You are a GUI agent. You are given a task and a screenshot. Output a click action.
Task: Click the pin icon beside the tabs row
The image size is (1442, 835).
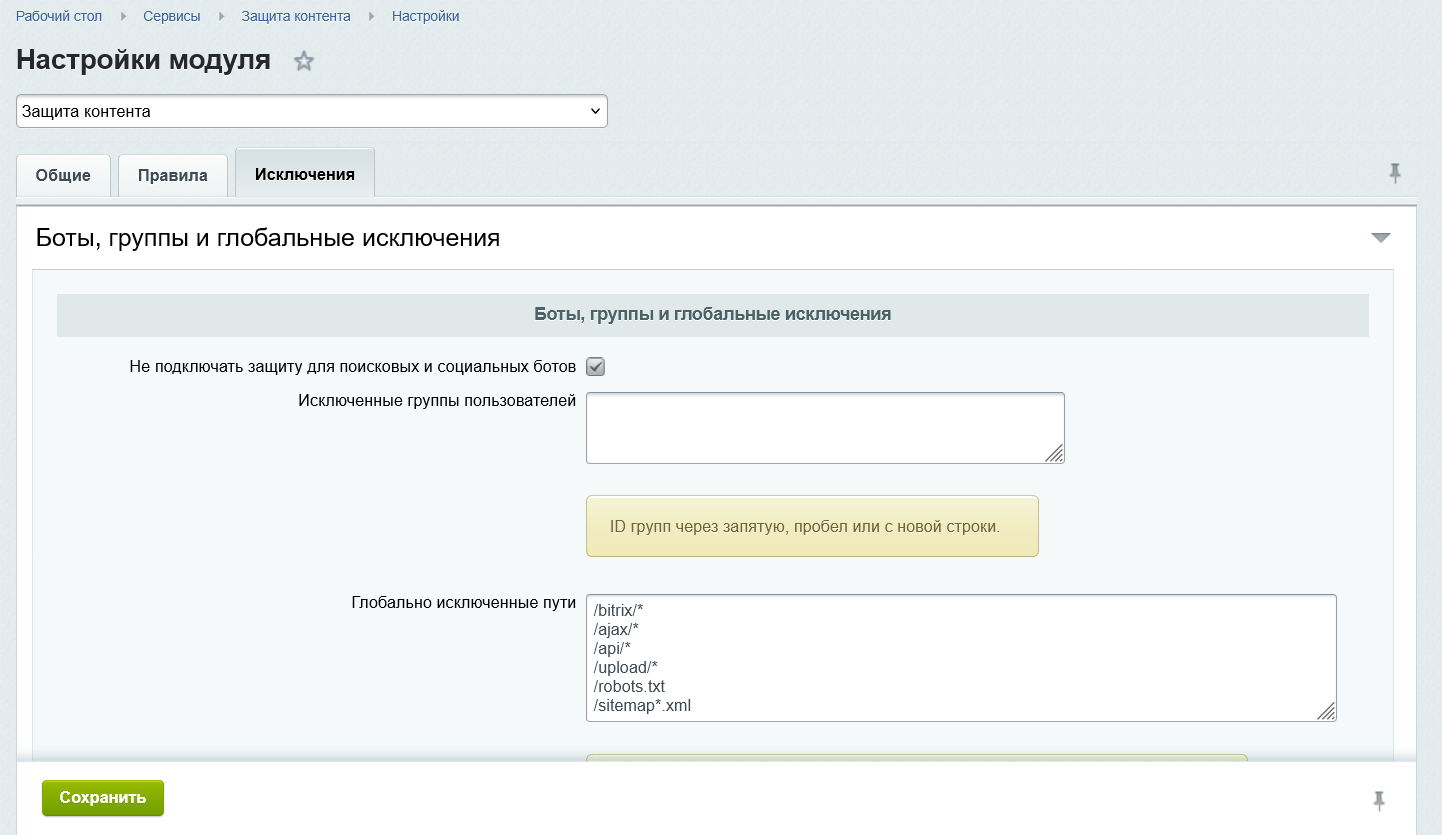pos(1395,174)
